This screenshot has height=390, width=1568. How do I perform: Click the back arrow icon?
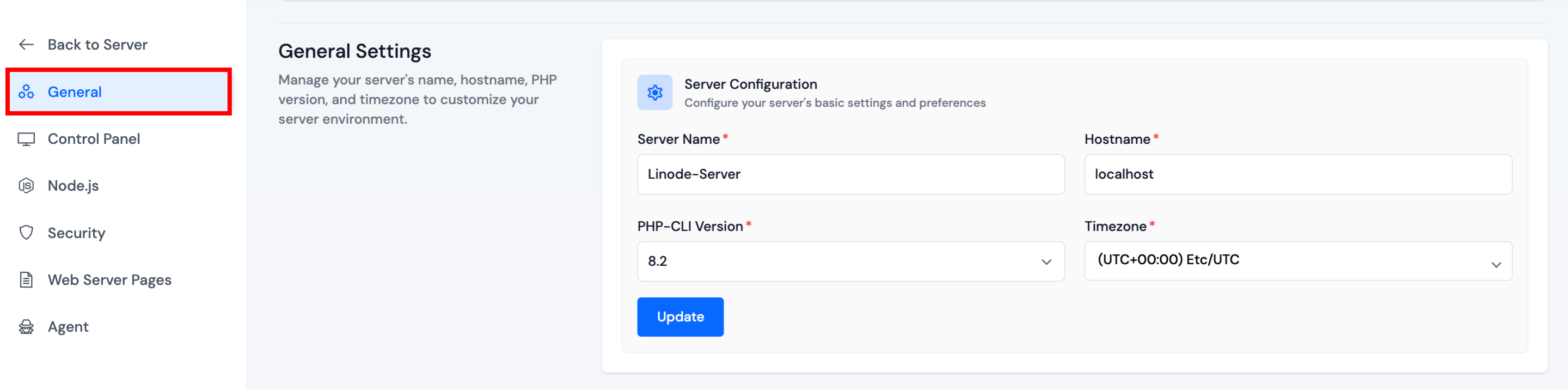(x=26, y=45)
